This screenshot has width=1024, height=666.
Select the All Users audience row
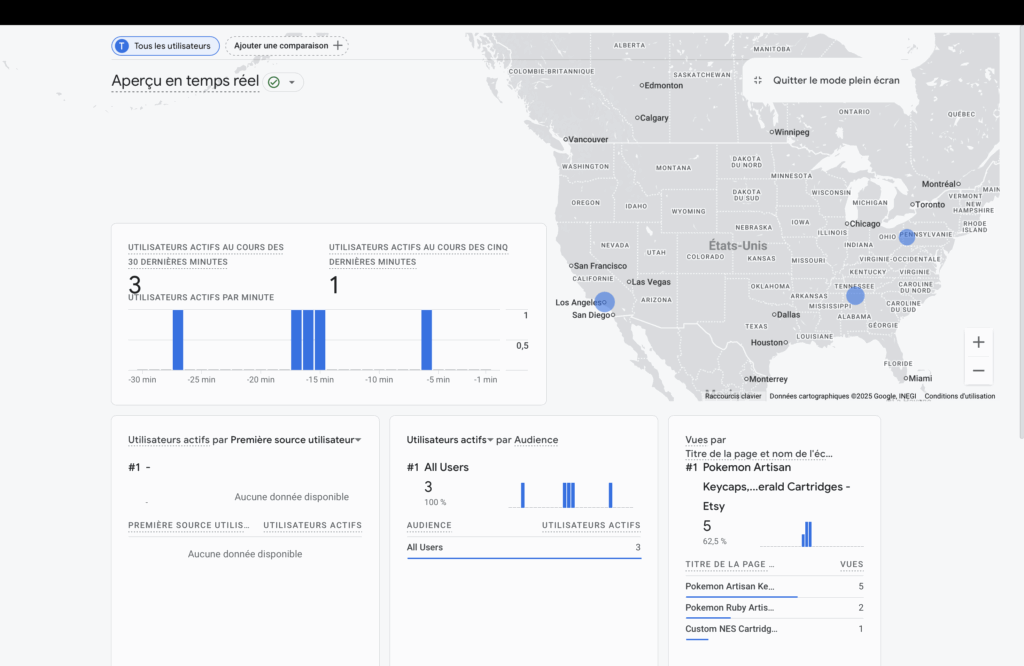click(523, 547)
